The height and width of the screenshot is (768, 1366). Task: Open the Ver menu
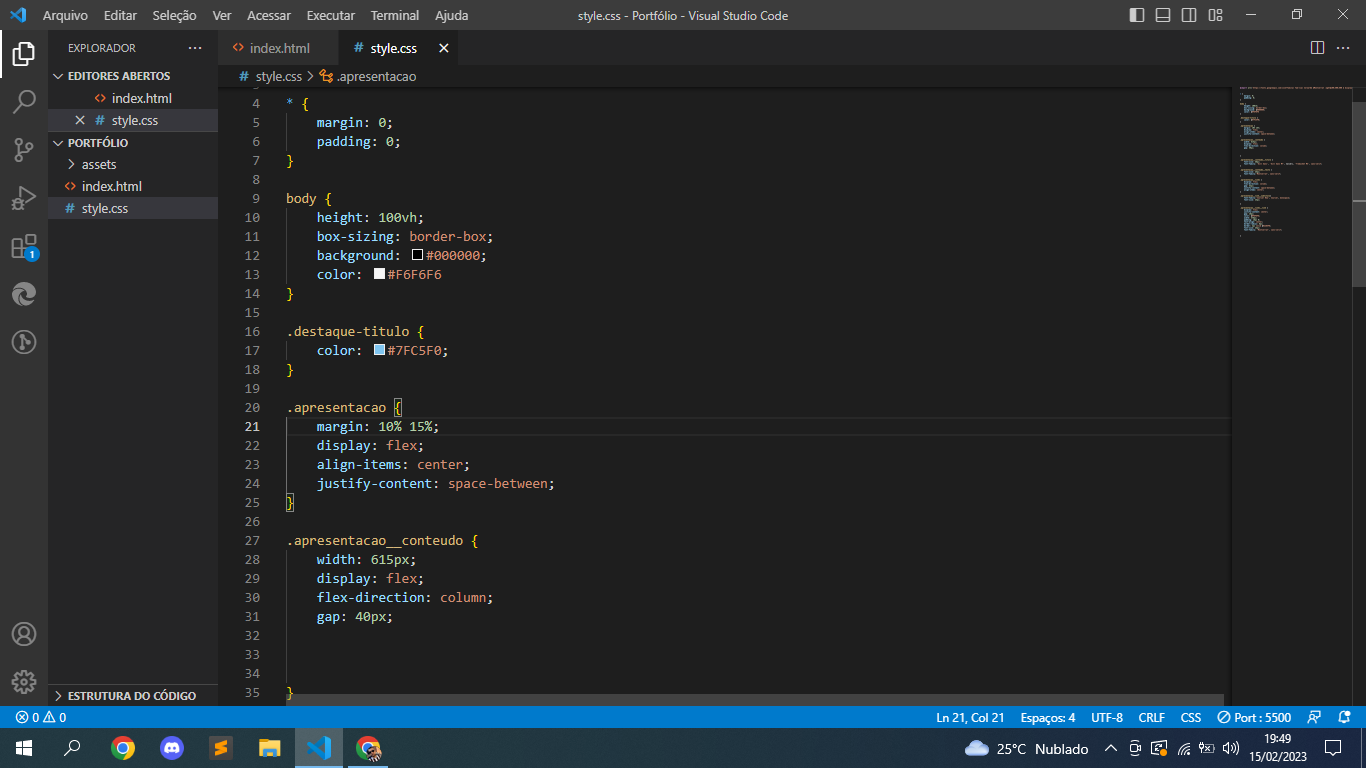click(x=222, y=15)
